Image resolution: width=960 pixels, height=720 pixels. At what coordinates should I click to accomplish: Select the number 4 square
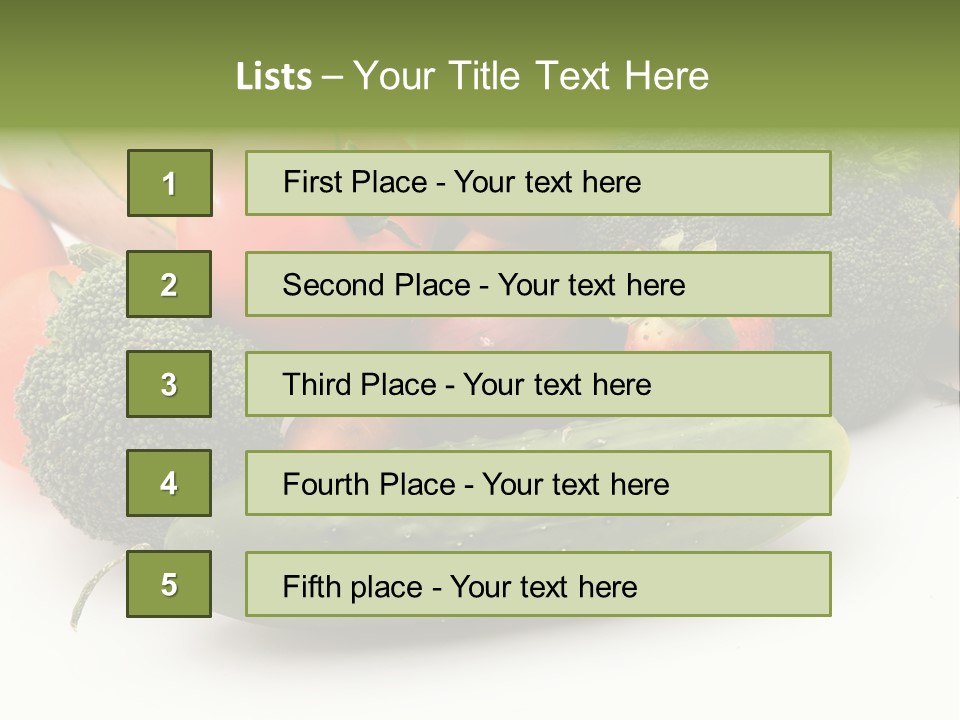(169, 483)
